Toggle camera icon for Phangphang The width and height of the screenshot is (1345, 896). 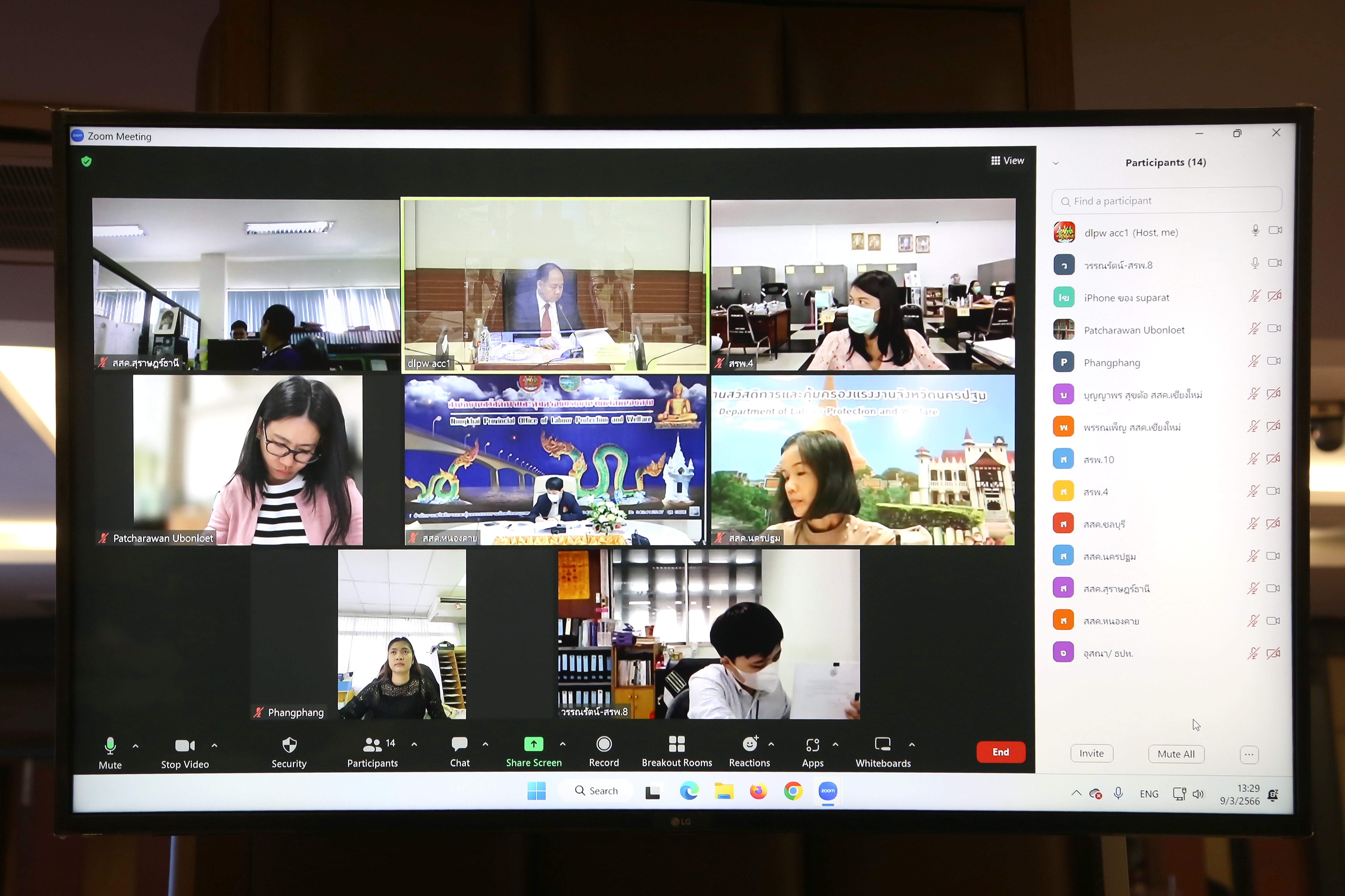click(x=1273, y=361)
